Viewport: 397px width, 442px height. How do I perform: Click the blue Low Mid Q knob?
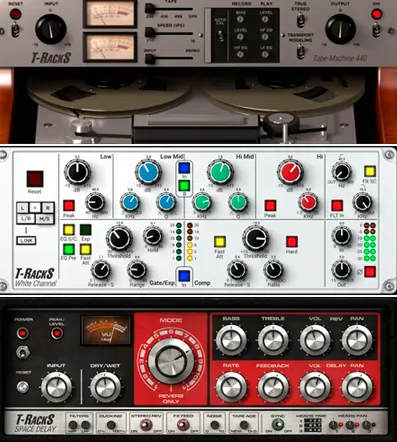[x=166, y=202]
